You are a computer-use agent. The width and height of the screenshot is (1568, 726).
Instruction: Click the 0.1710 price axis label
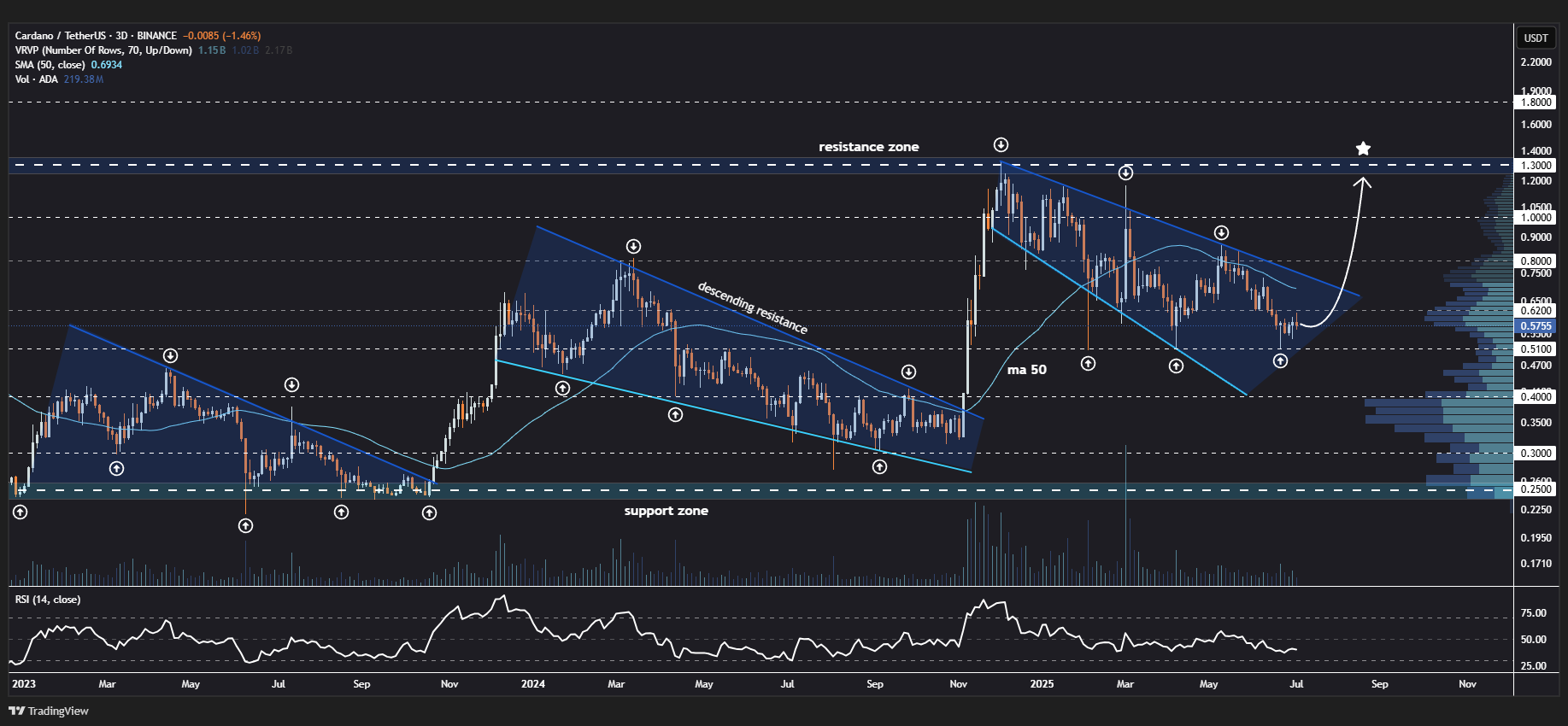[1536, 564]
